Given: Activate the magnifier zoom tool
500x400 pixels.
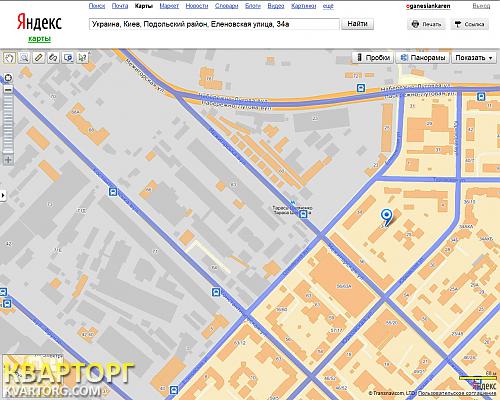Looking at the screenshot, I should [24, 57].
